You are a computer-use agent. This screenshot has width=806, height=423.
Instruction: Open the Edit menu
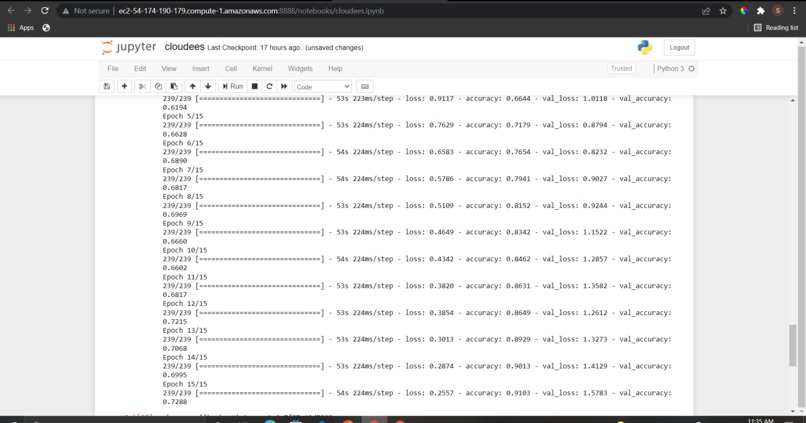pyautogui.click(x=140, y=68)
